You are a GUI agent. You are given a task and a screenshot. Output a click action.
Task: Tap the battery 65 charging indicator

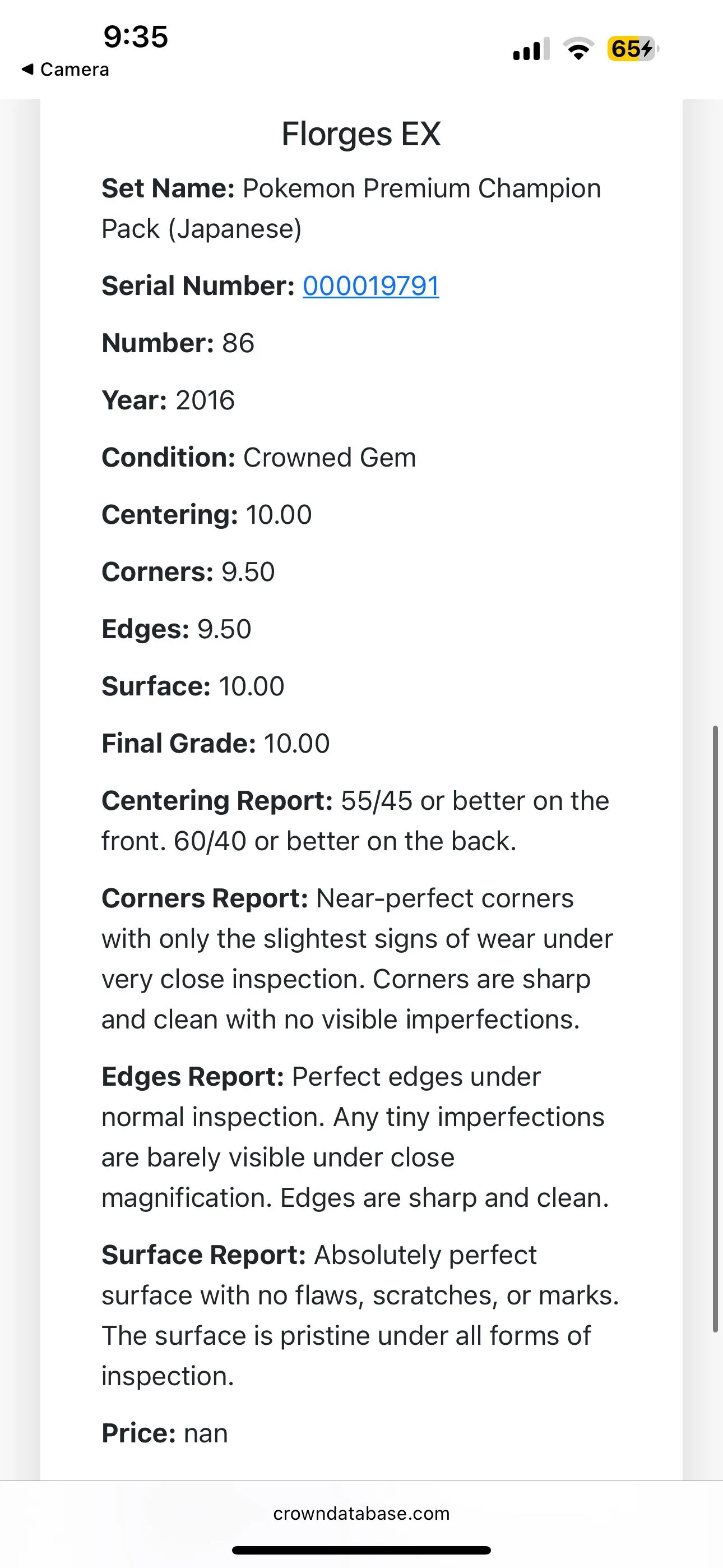(633, 49)
